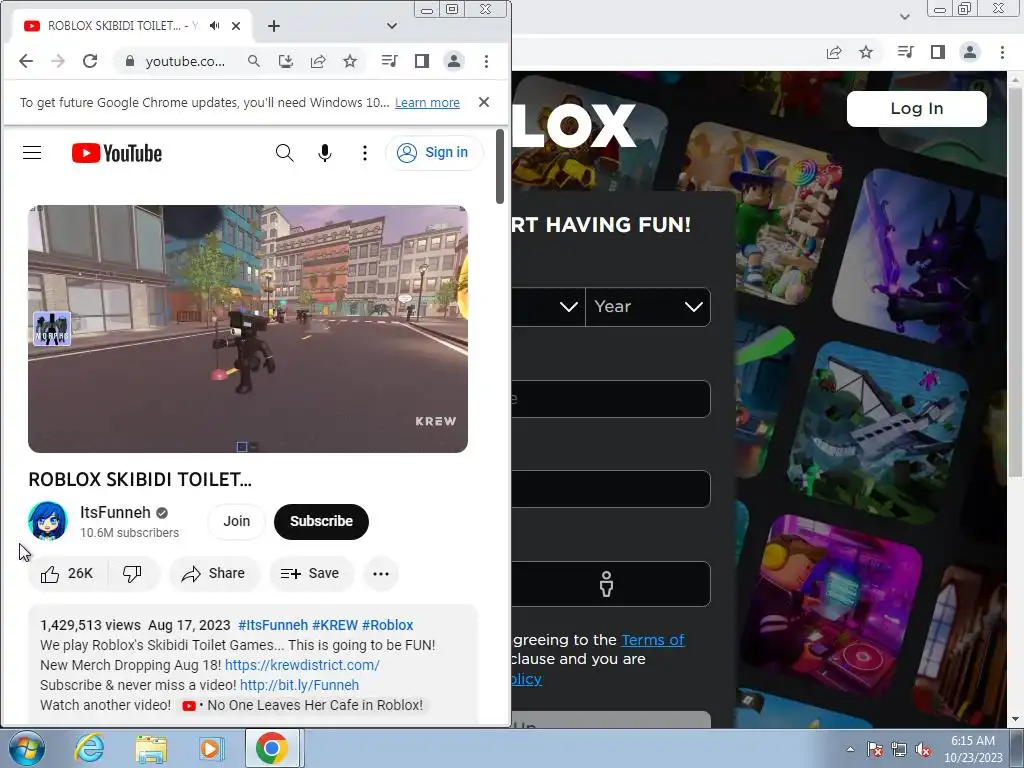Open YouTube search magnifier icon

(284, 153)
